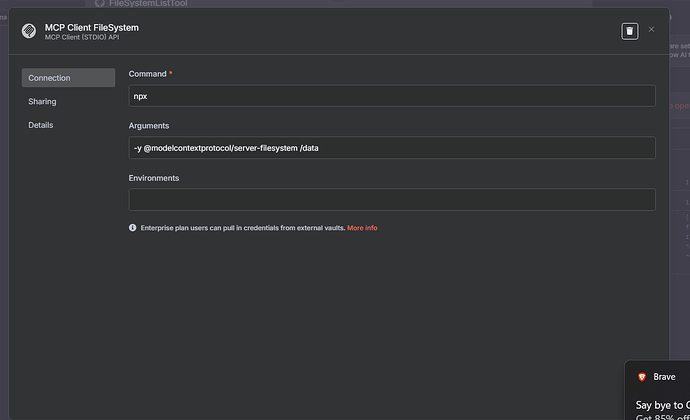Delete the MCP Client FileSystem credential
The height and width of the screenshot is (420, 690).
[629, 31]
